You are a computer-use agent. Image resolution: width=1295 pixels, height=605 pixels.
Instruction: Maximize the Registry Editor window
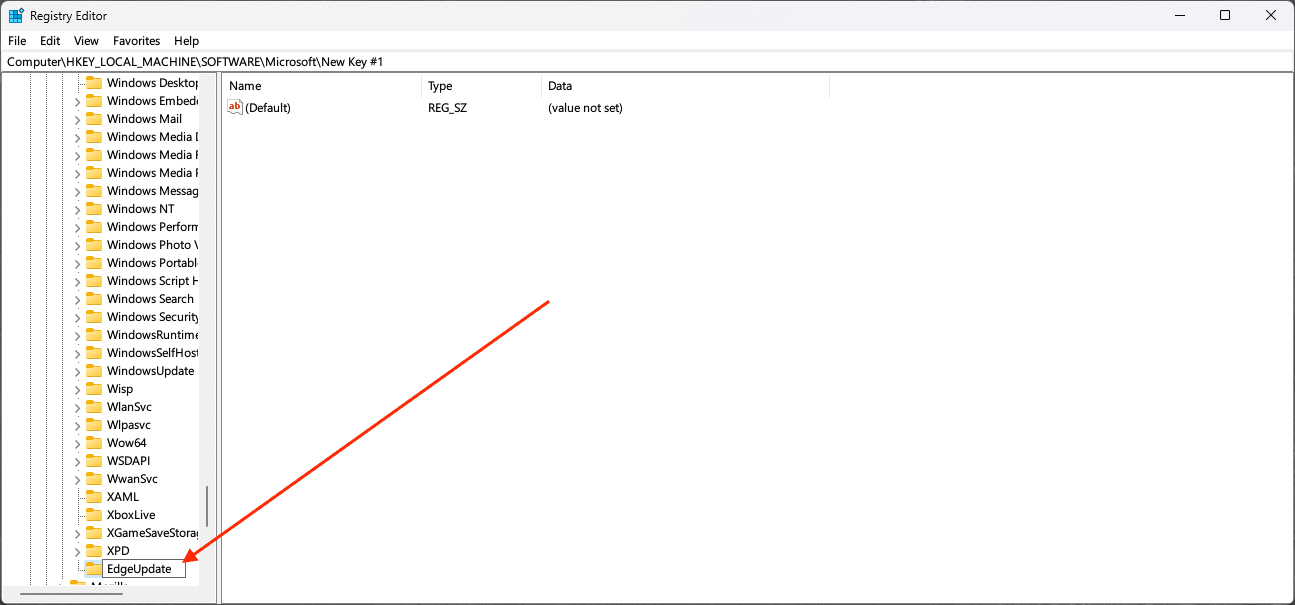click(1225, 15)
